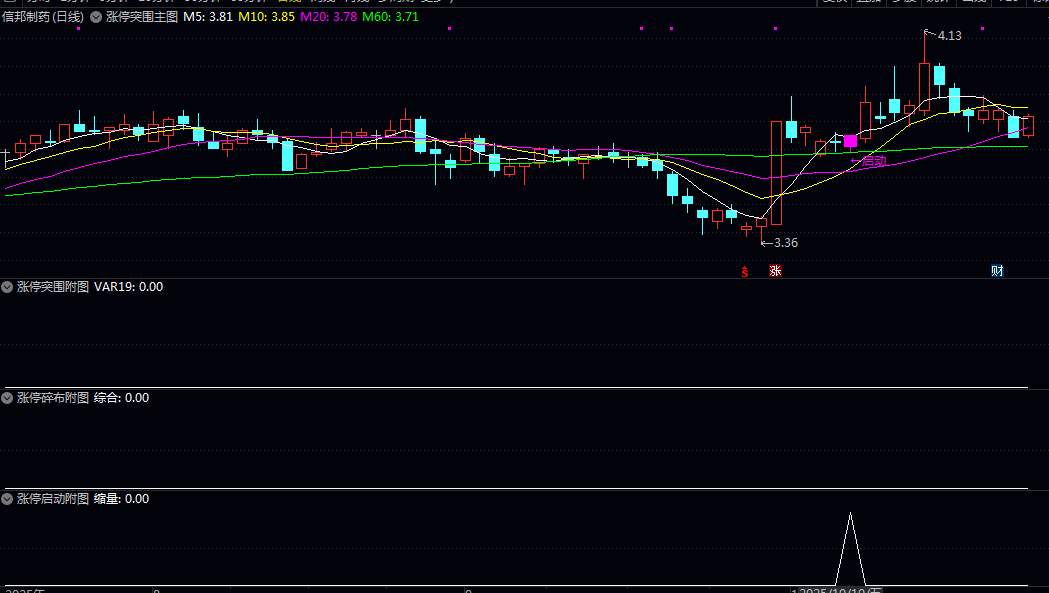Click the magenta 启动 signal candle
1049x593 pixels.
point(850,142)
